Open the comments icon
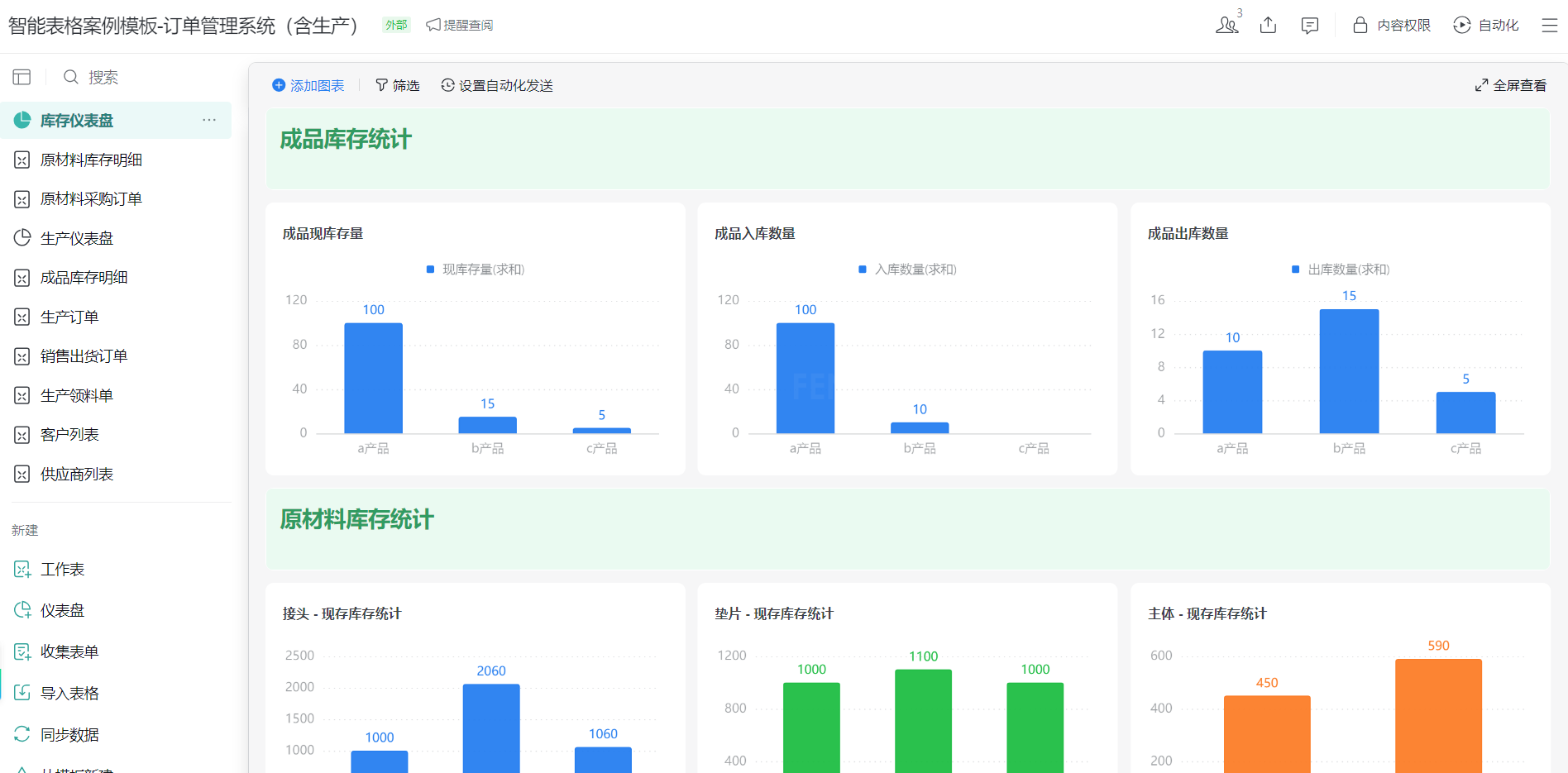 coord(1310,26)
